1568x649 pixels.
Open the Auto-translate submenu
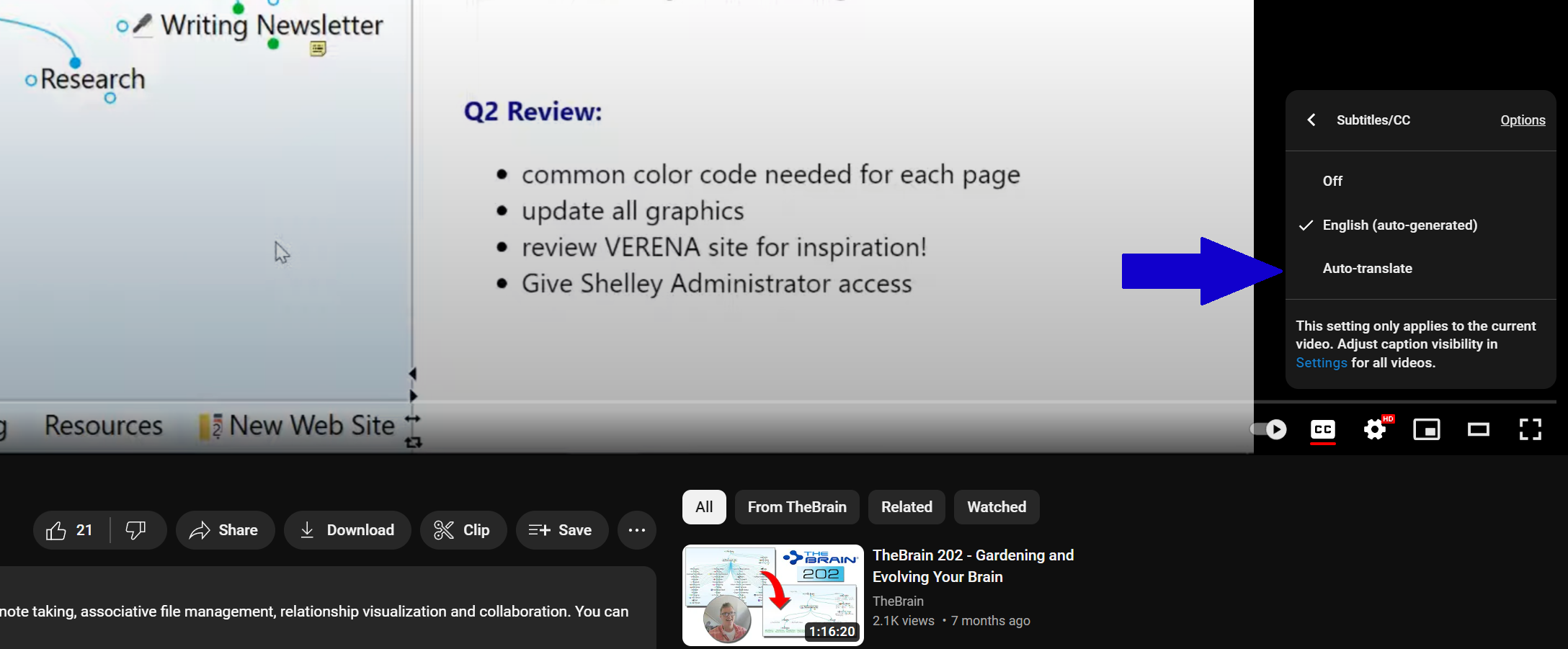point(1420,268)
